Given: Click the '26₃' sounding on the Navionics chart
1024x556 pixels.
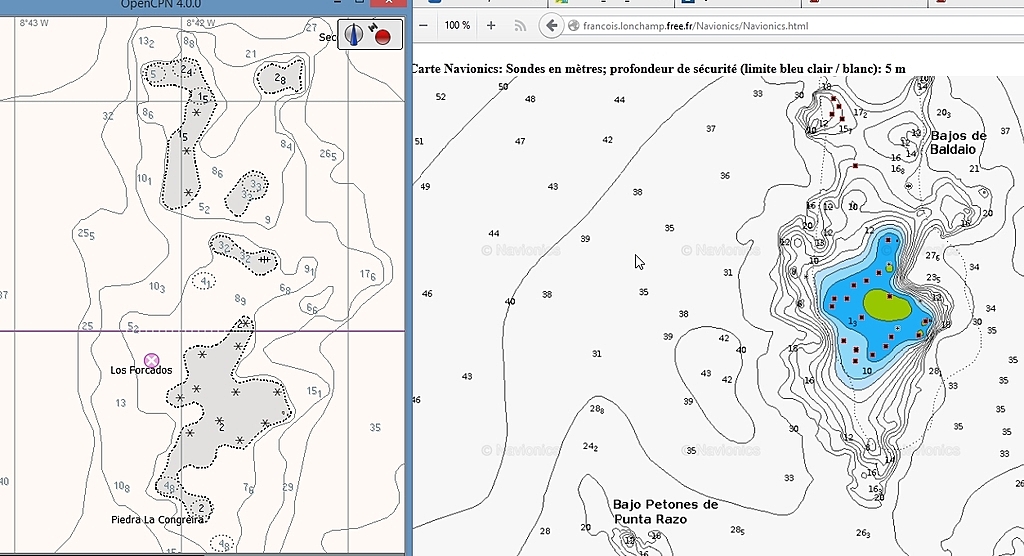Looking at the screenshot, I should coord(863,533).
